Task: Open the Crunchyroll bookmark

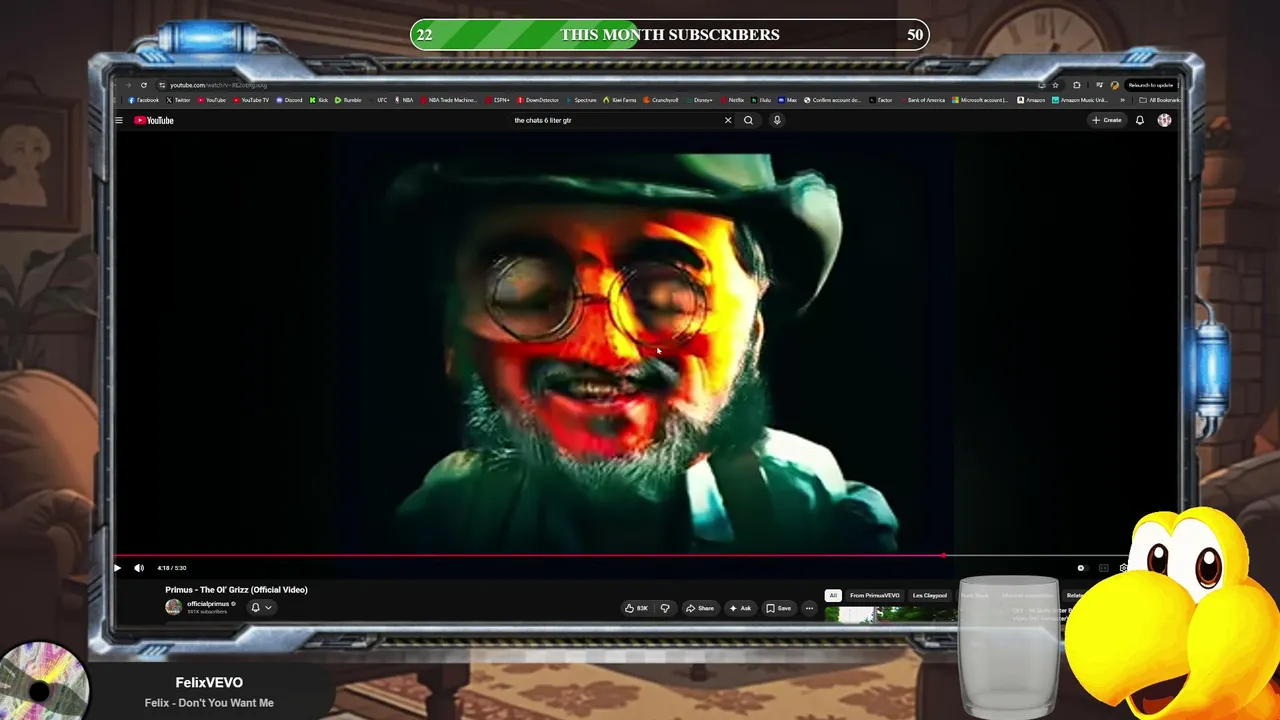Action: click(x=661, y=100)
